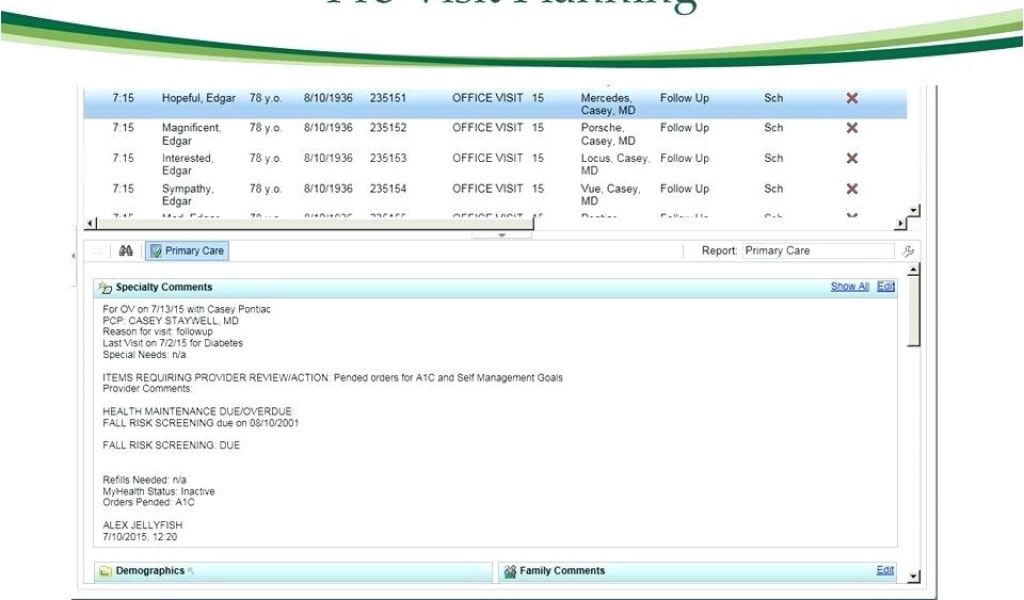
Task: Click the red X on Interested, Edgar row
Action: (852, 158)
